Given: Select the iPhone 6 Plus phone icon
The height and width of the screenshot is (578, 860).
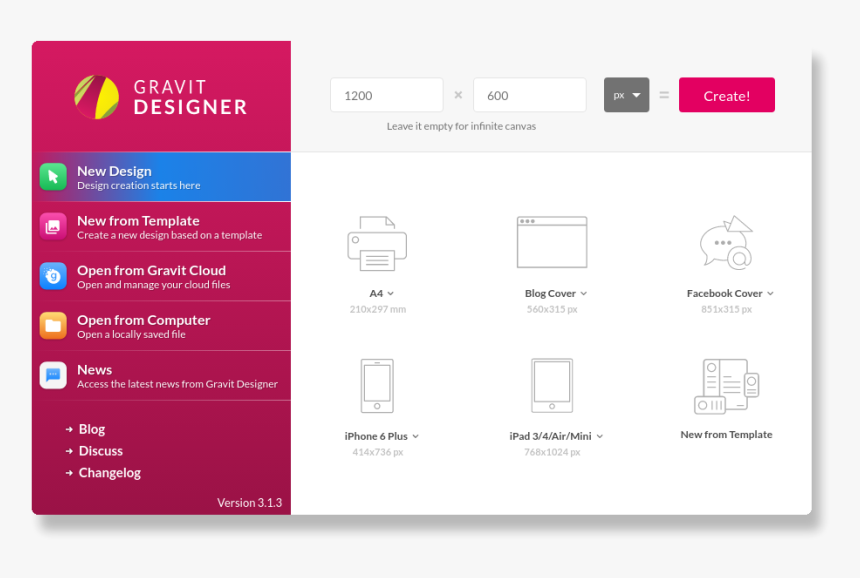Looking at the screenshot, I should [x=377, y=386].
